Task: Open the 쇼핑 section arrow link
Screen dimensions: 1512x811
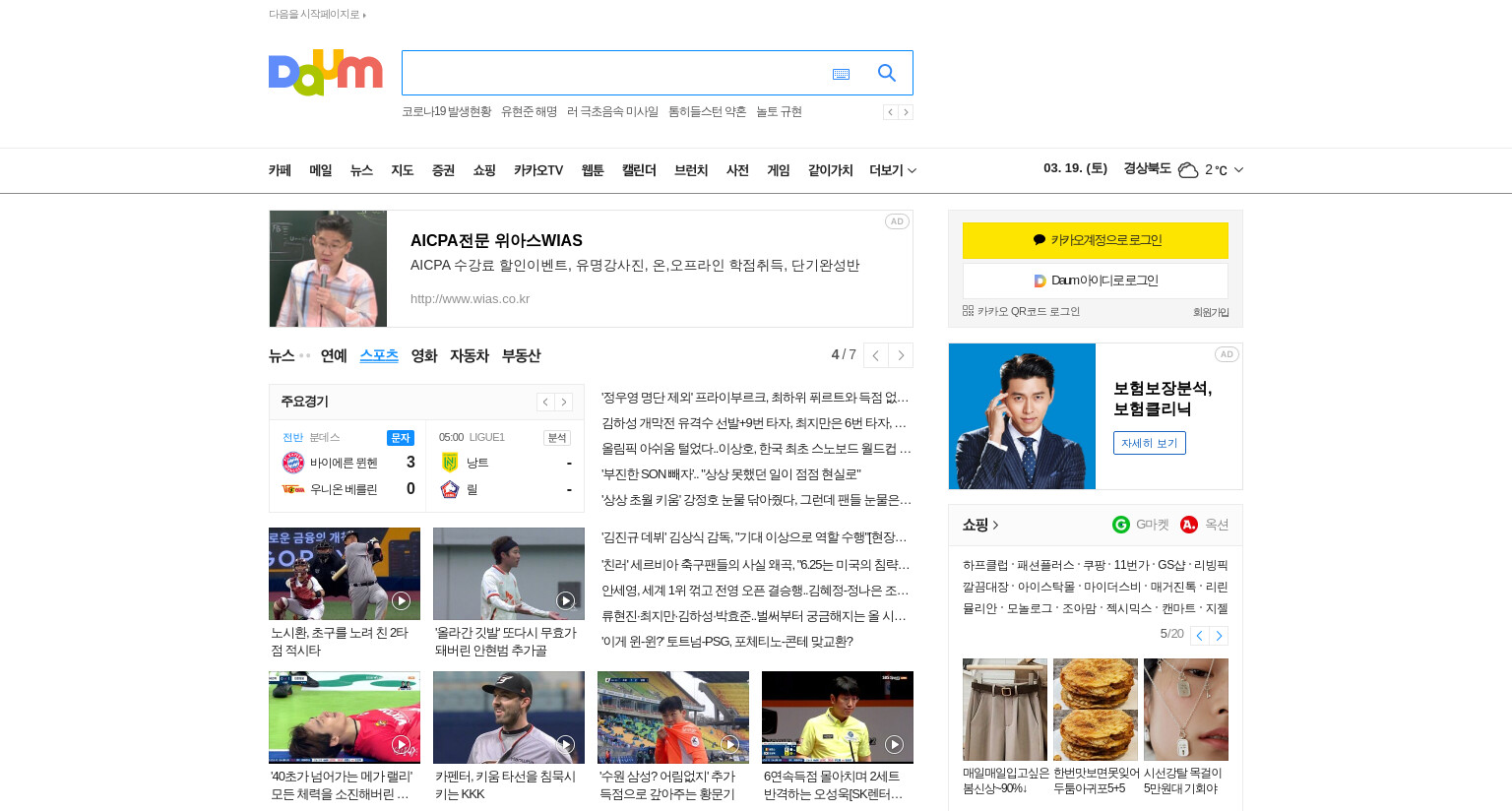Action: tap(980, 525)
